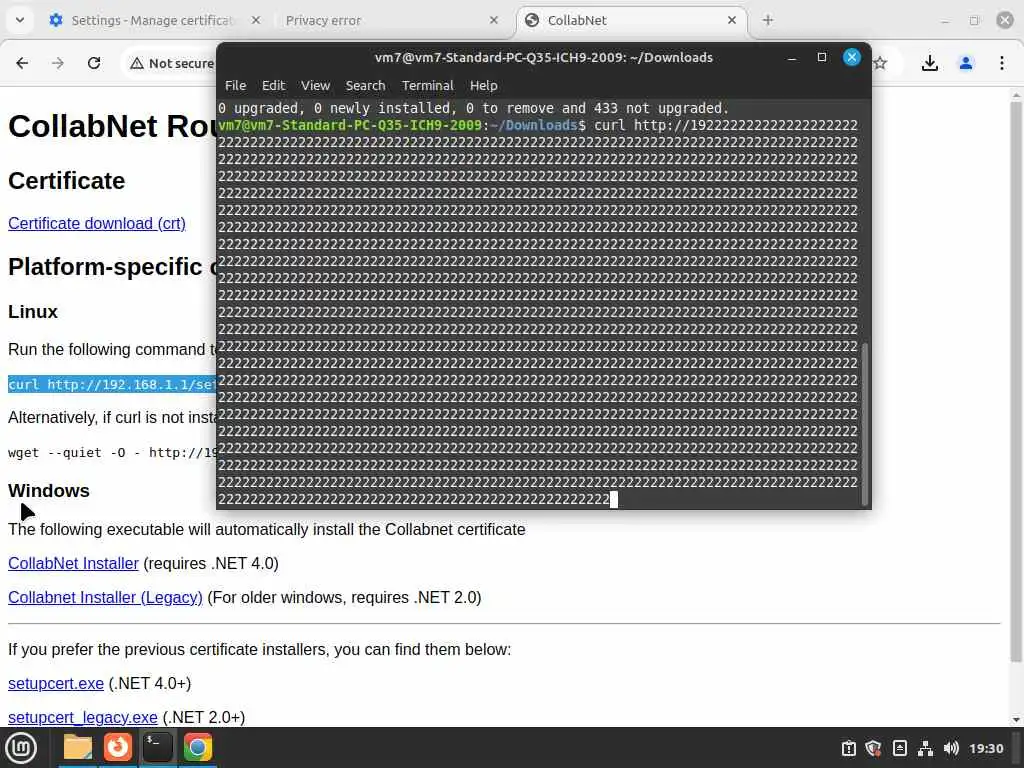
Task: Open the Terminal menu in terminal
Action: click(x=428, y=86)
